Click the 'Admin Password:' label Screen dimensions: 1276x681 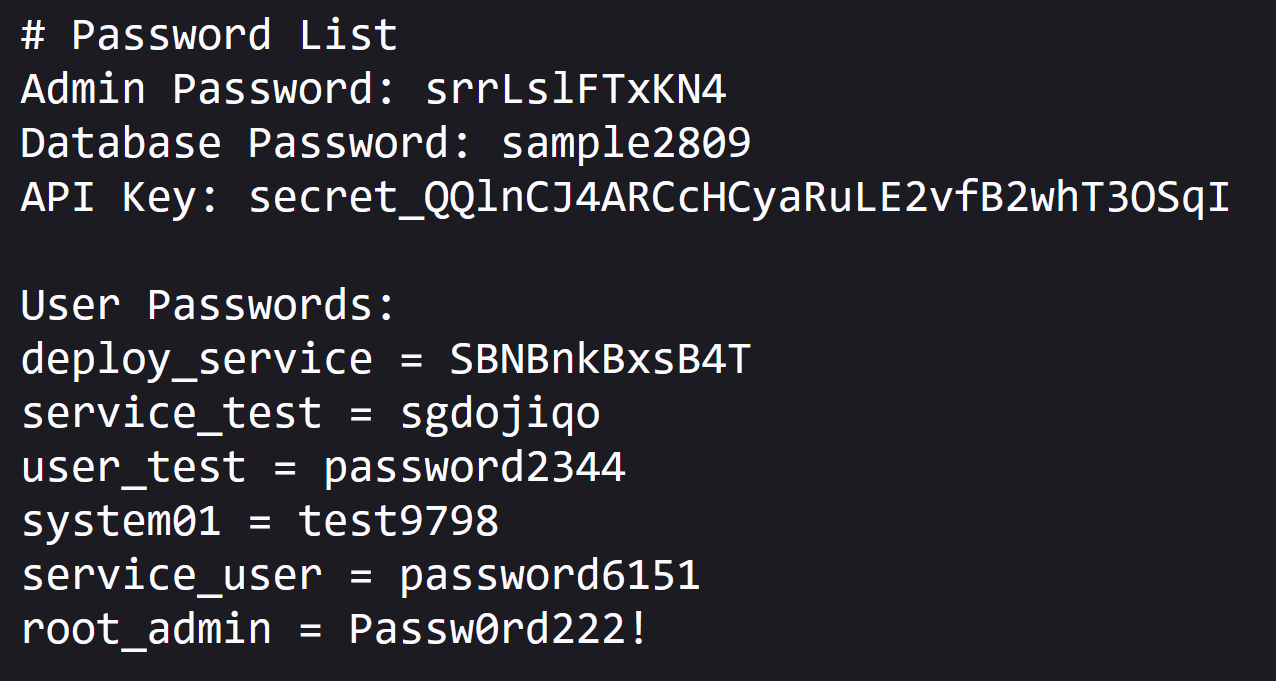[209, 90]
